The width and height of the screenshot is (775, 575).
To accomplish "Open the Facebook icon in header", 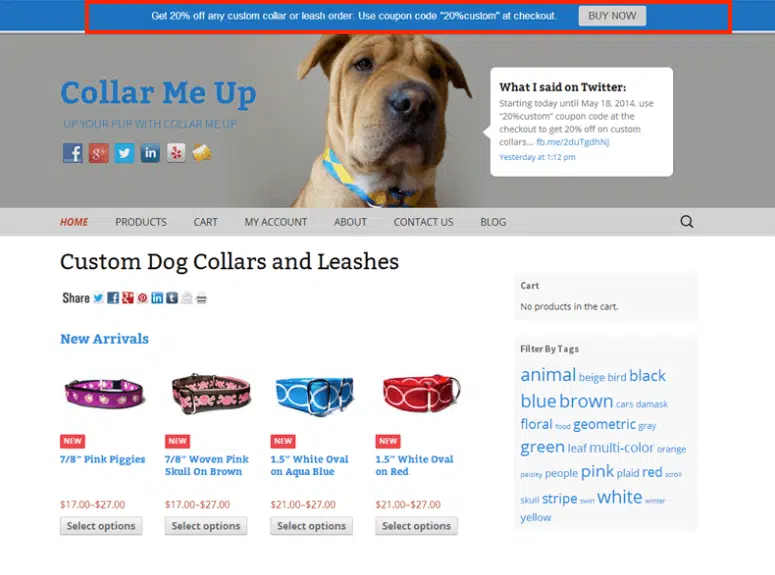I will (x=73, y=153).
